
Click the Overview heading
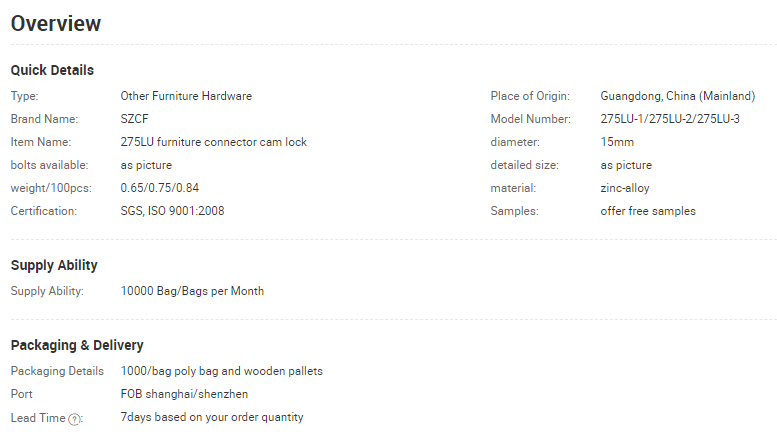click(56, 23)
